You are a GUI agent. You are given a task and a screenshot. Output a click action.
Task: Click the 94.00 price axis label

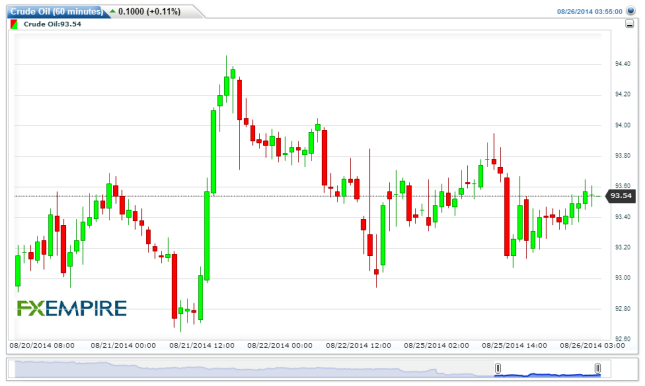click(622, 125)
